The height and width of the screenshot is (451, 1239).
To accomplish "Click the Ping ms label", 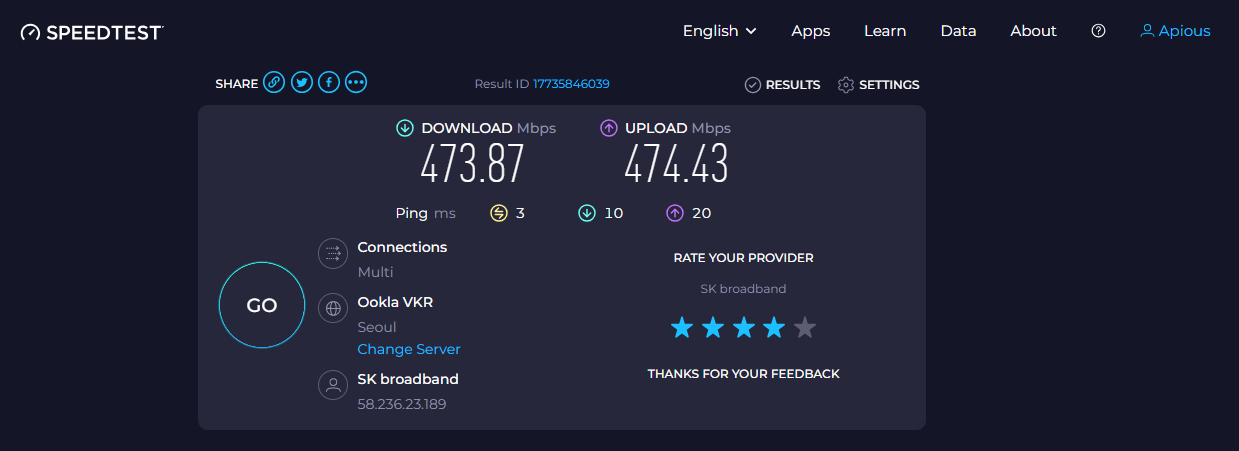I will (425, 213).
